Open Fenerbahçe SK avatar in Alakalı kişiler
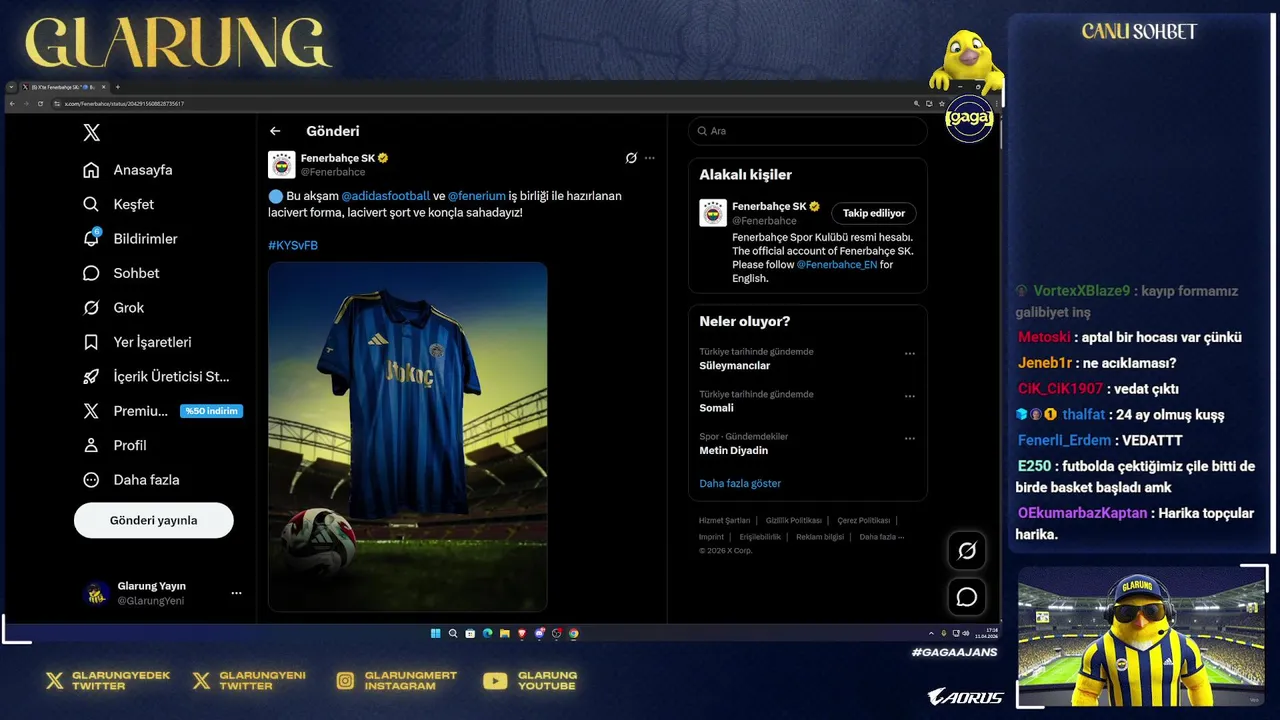This screenshot has width=1280, height=720. pos(713,213)
